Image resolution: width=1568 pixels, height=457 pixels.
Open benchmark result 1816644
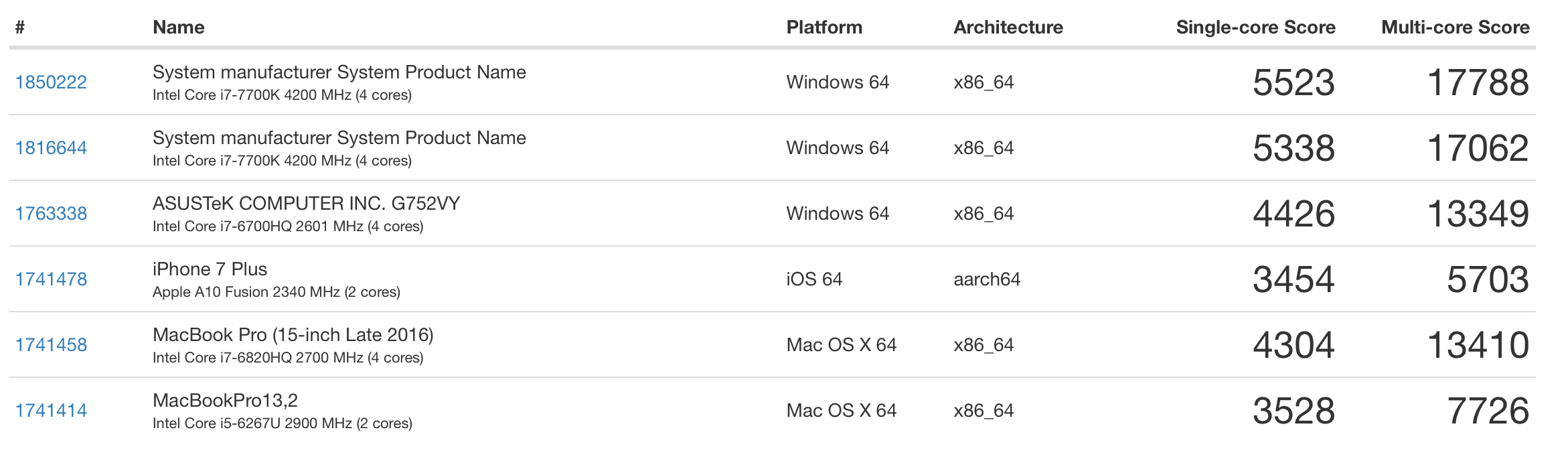click(x=51, y=148)
